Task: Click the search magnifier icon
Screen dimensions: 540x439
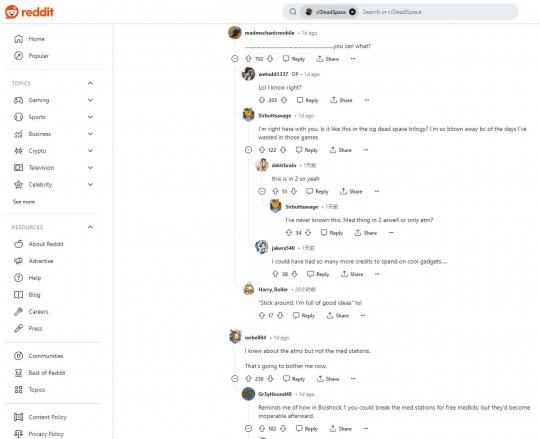Action: [293, 12]
